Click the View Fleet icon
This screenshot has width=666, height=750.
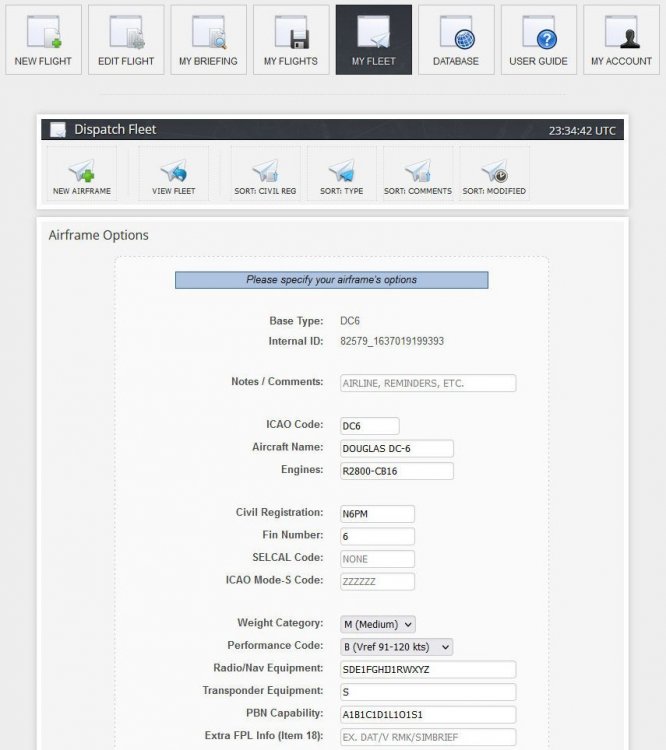pos(173,175)
